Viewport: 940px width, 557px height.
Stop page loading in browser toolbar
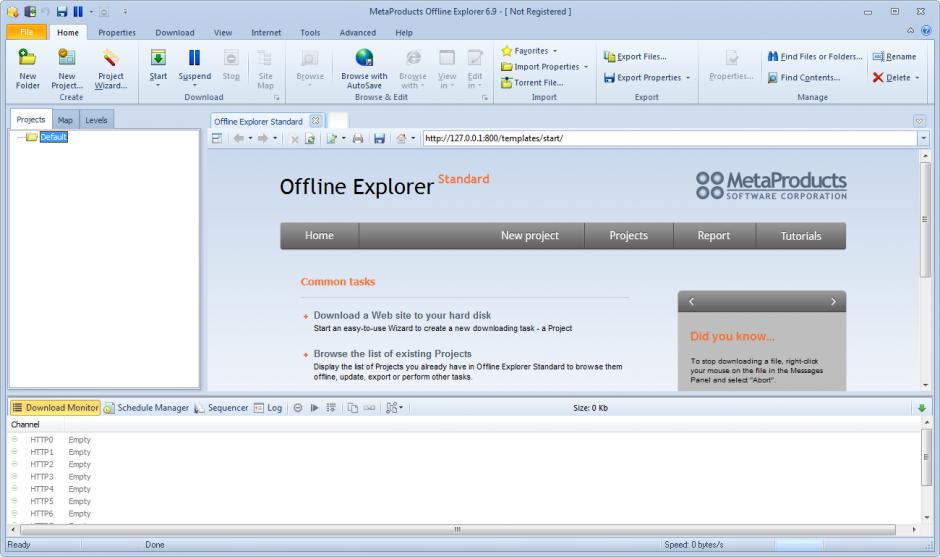pos(294,139)
